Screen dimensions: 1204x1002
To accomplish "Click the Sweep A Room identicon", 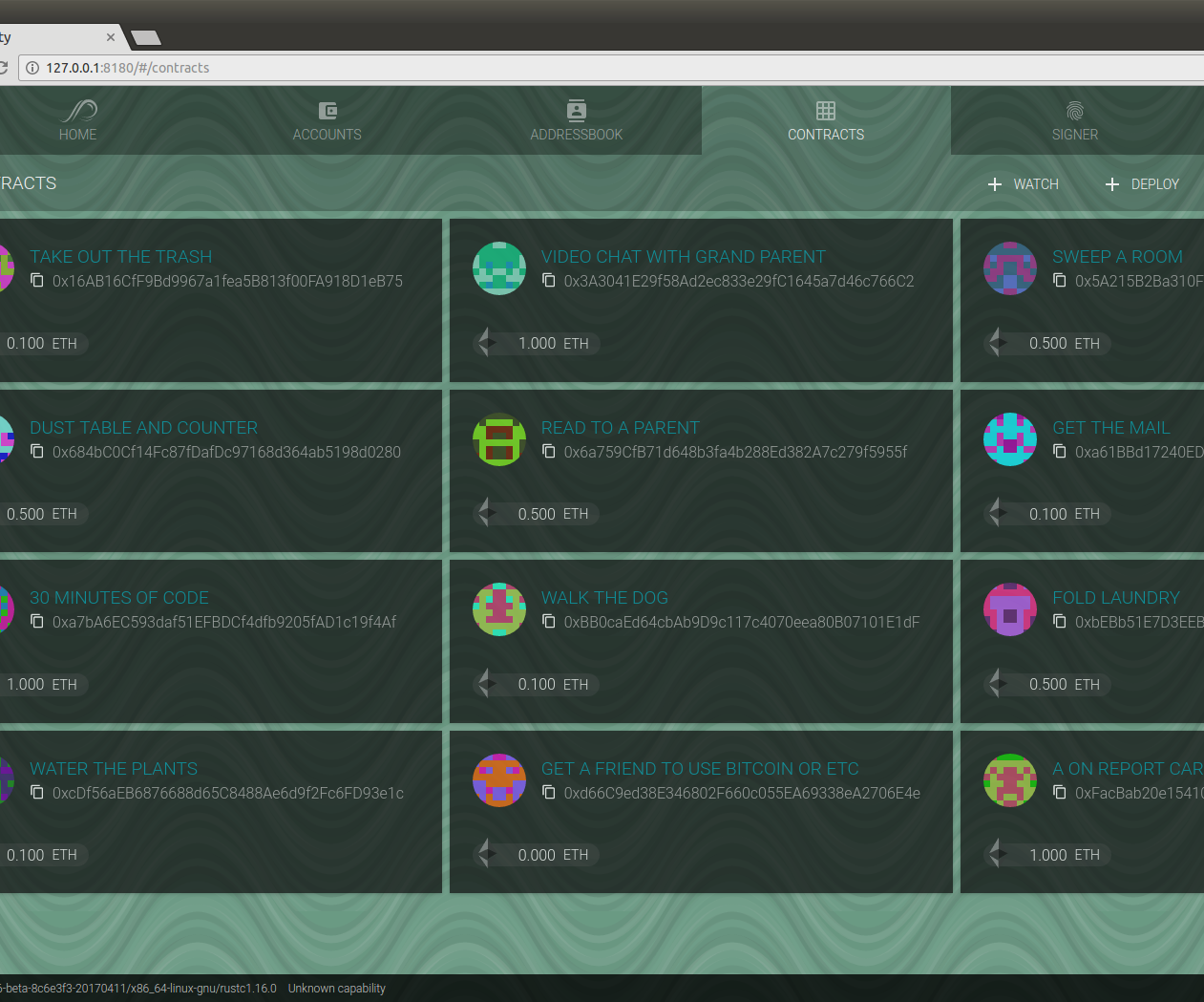I will click(x=1010, y=268).
